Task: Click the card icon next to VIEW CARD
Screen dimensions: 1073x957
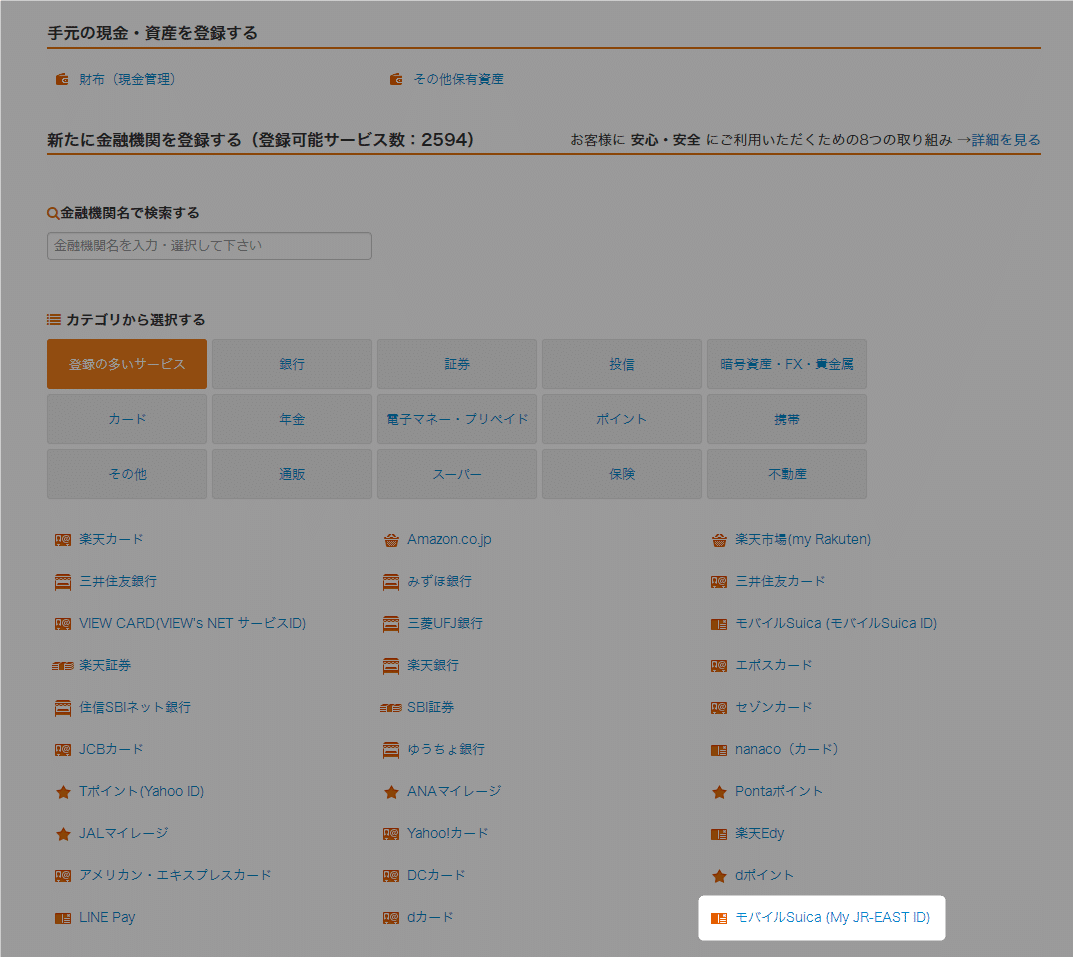Action: pos(63,624)
